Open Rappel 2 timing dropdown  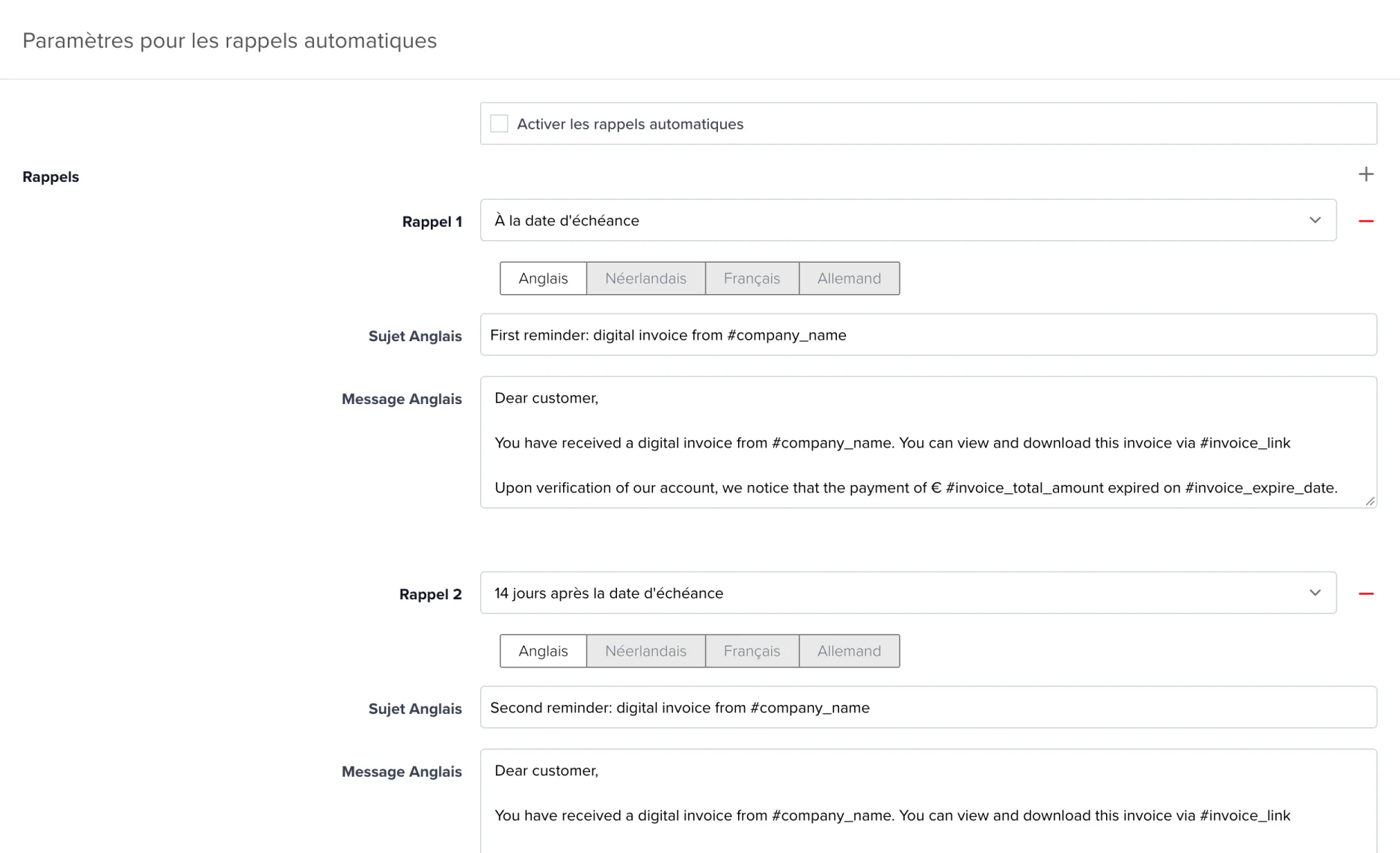(x=908, y=593)
